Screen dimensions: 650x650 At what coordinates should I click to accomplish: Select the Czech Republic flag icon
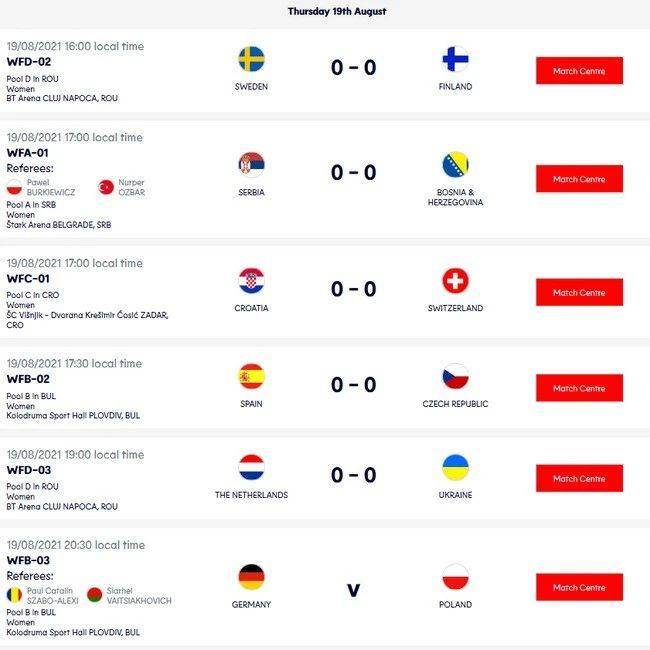coord(455,376)
